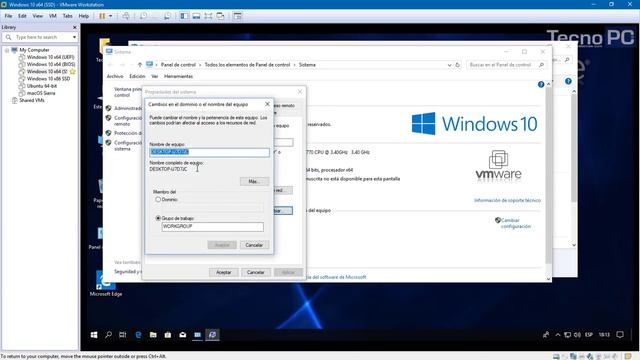The image size is (640, 360).
Task: Open the Microsoft Edge desktop shortcut
Action: (106, 284)
